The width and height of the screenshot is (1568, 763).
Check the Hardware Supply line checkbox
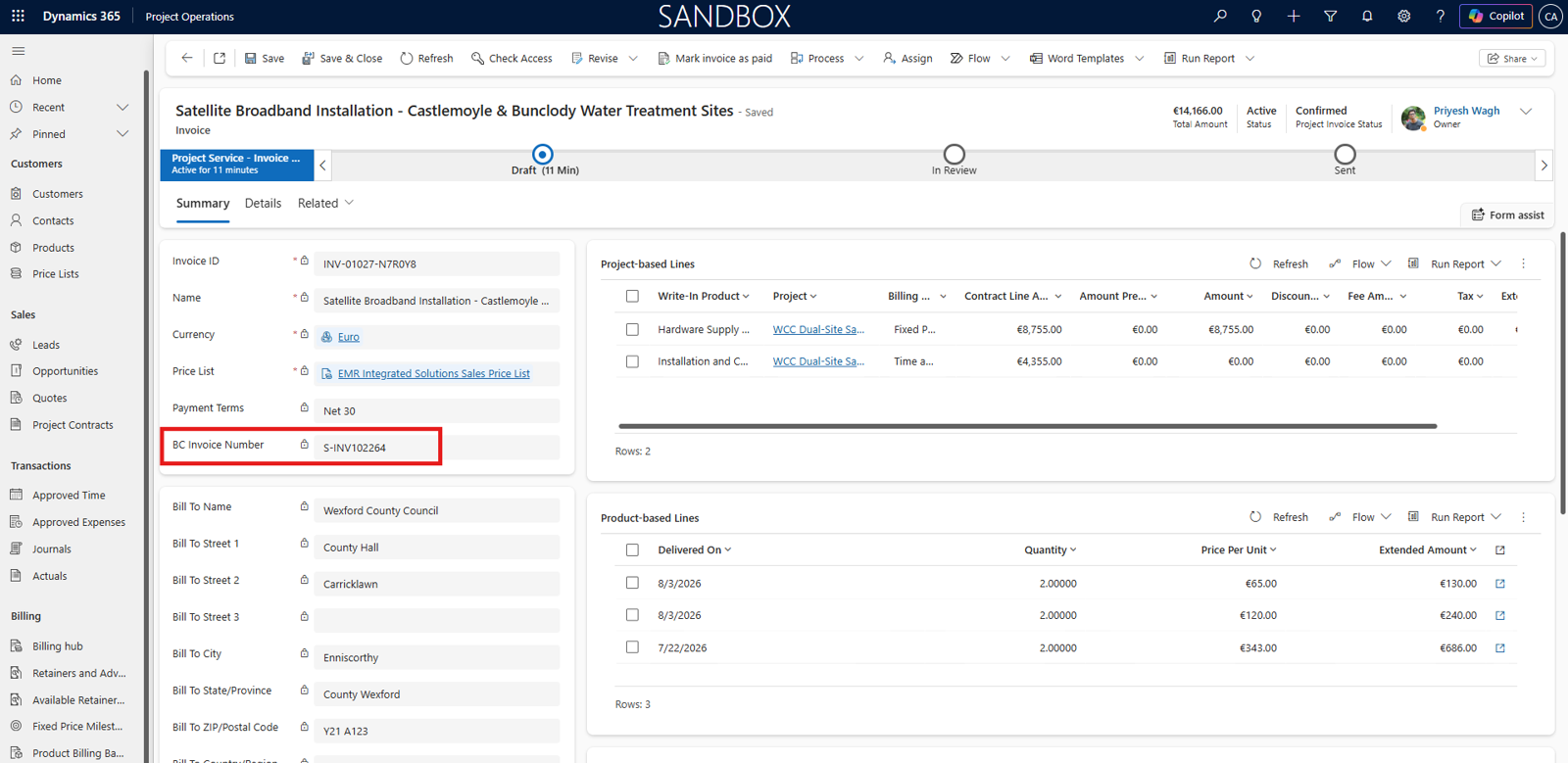(632, 329)
